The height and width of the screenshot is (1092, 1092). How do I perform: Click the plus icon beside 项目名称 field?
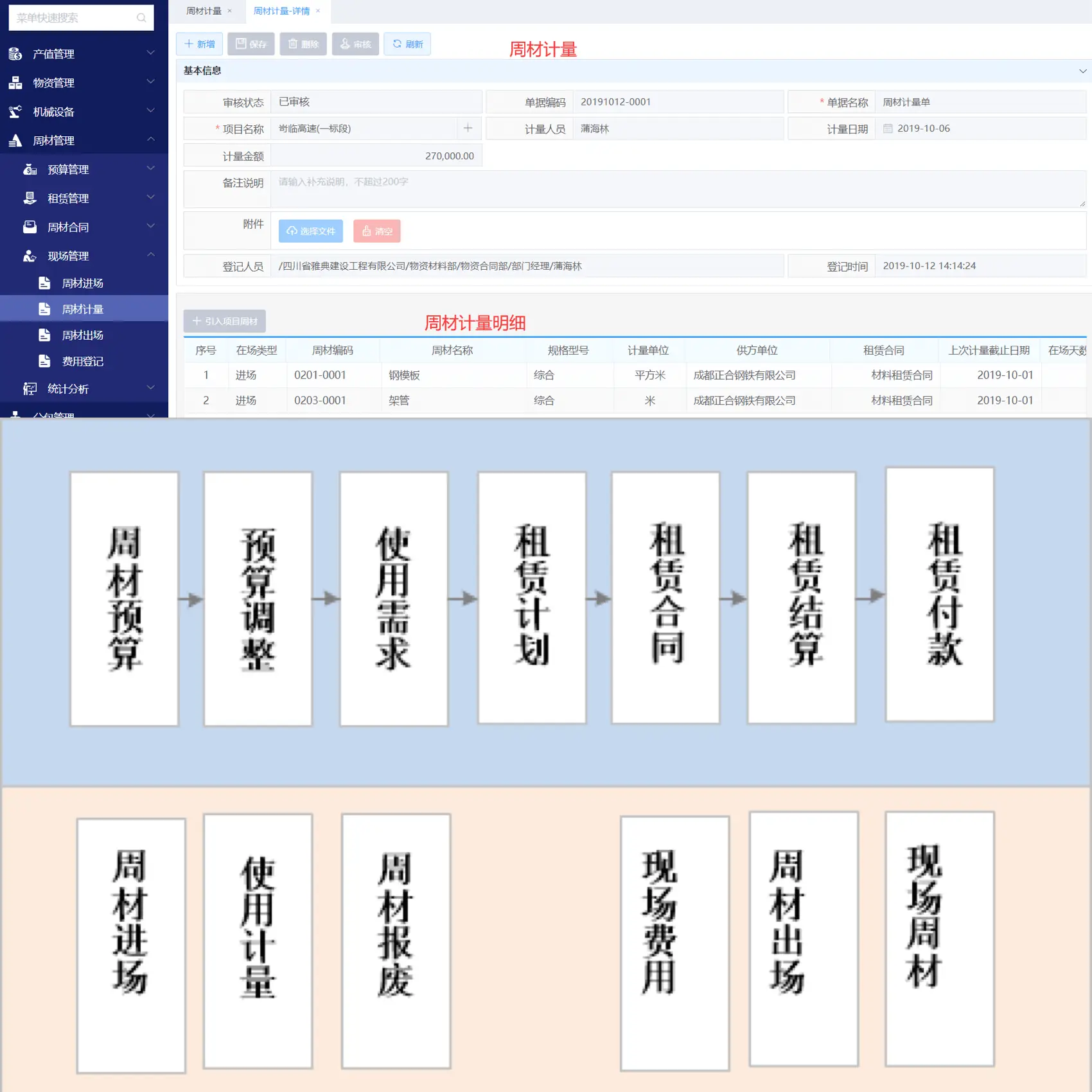468,128
